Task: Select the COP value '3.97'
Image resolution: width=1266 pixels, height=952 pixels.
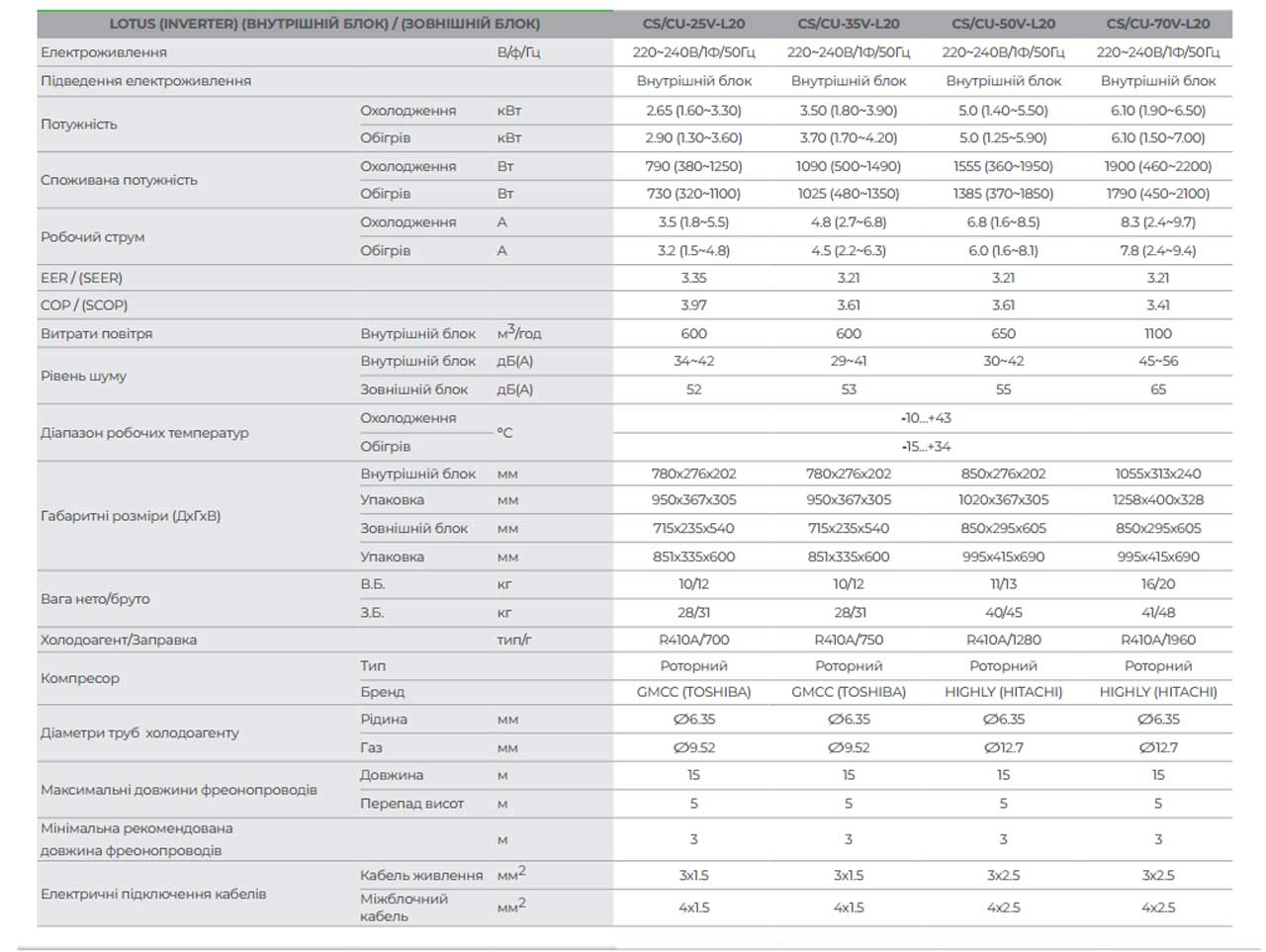Action: (693, 305)
